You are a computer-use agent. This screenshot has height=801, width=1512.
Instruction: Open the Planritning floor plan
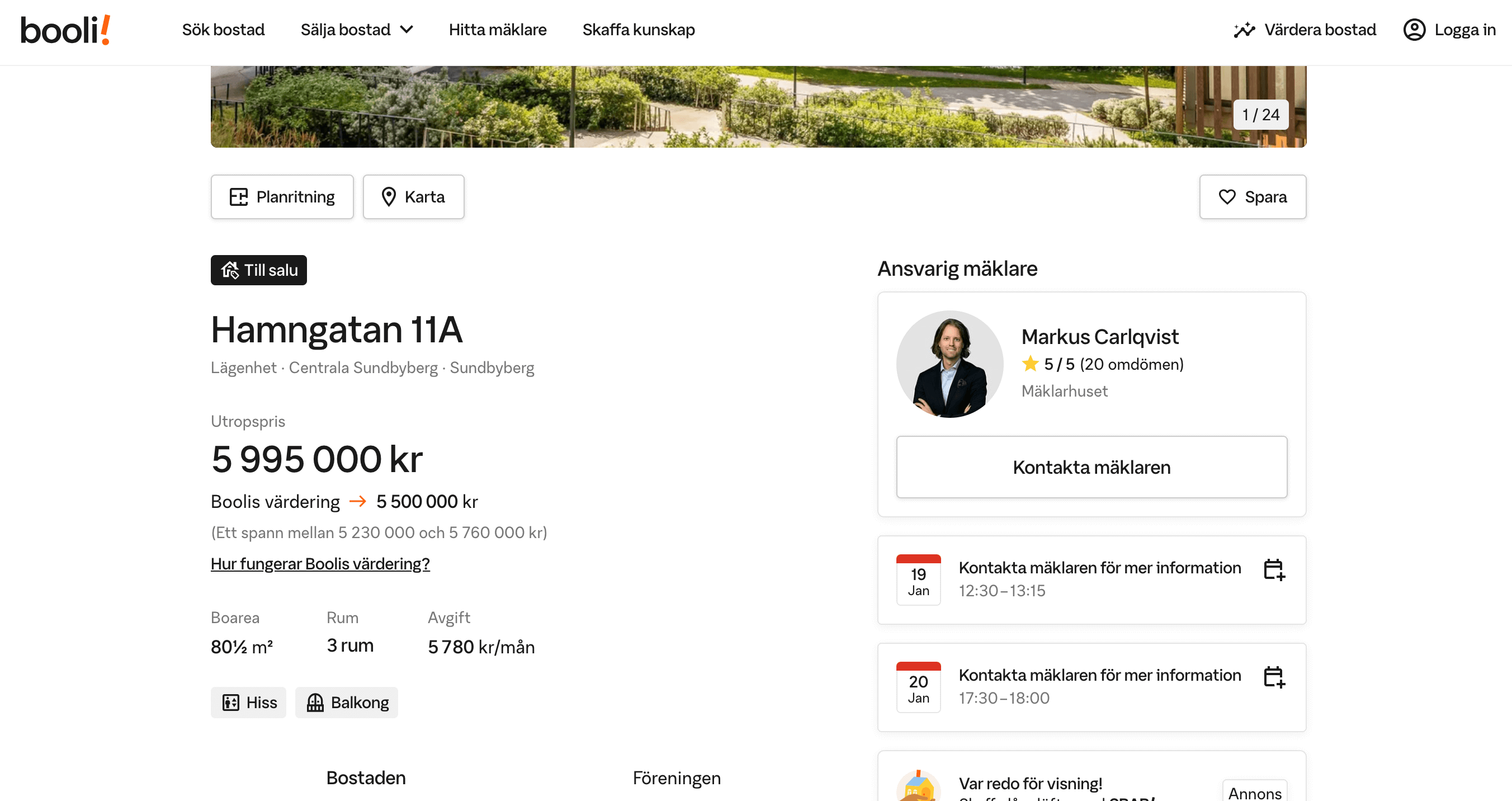tap(282, 197)
